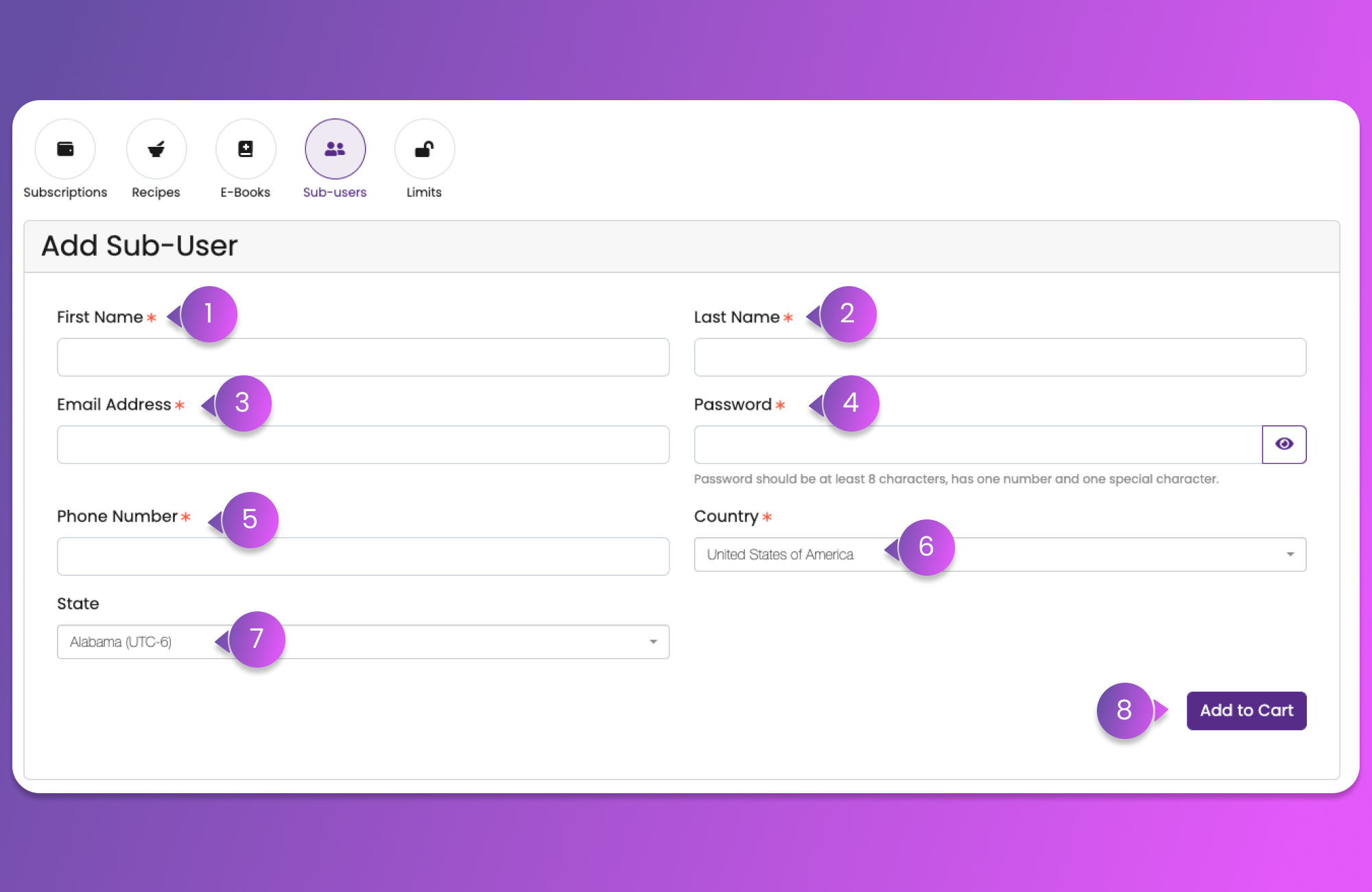1372x892 pixels.
Task: Click into the Last Name field
Action: coord(1000,357)
